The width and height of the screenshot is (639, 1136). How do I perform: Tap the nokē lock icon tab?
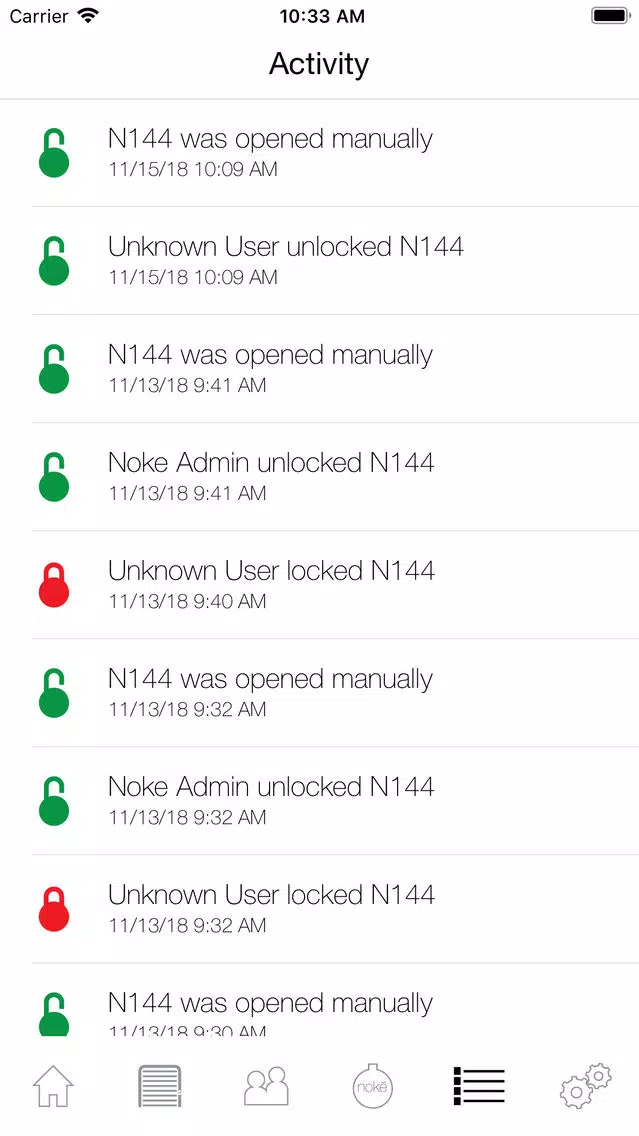coord(373,1085)
